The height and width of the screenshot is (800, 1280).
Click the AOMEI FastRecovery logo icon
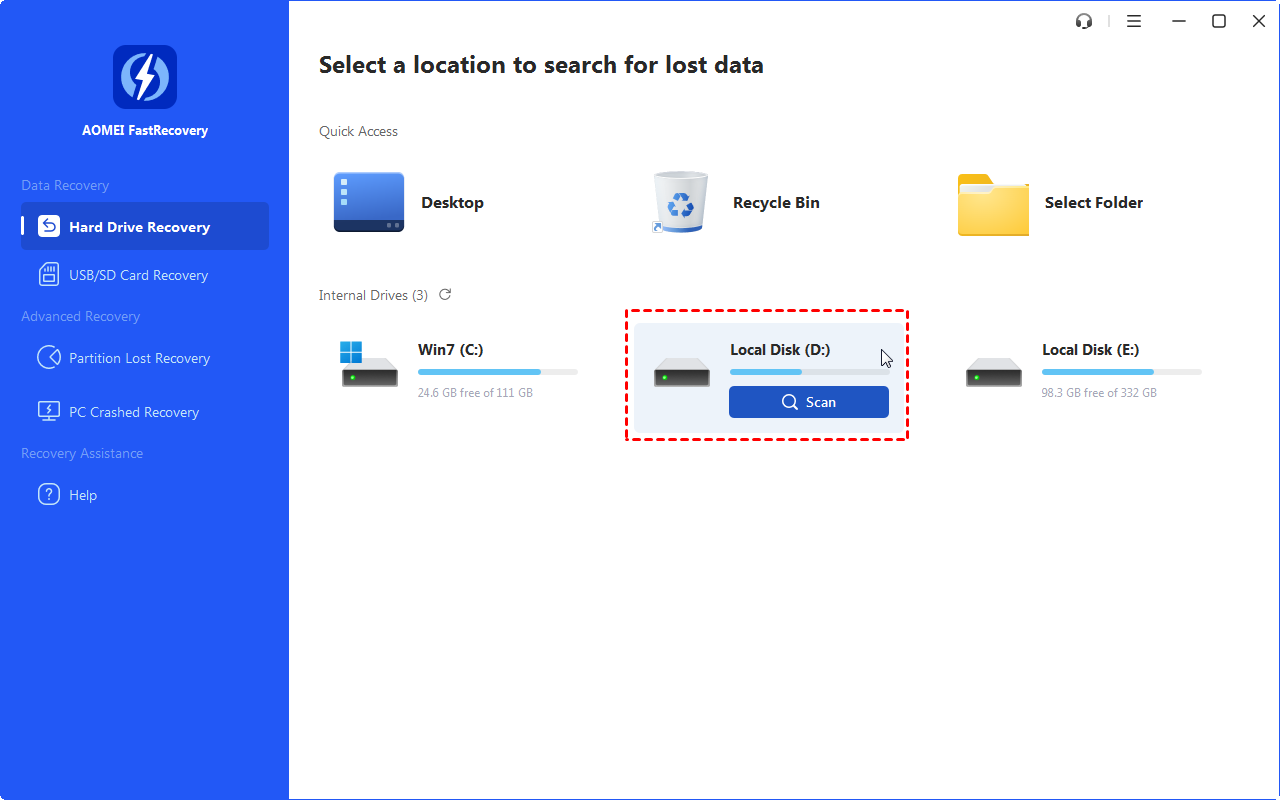(x=145, y=77)
